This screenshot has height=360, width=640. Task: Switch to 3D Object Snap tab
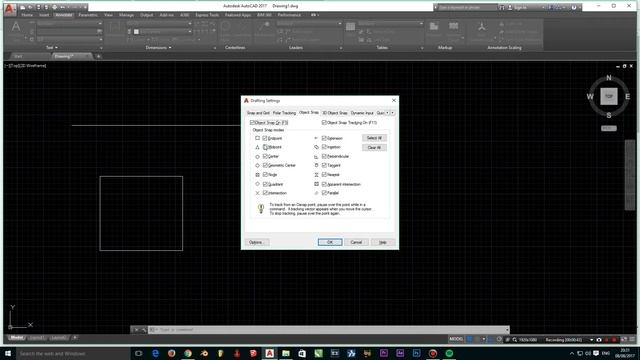pyautogui.click(x=335, y=113)
